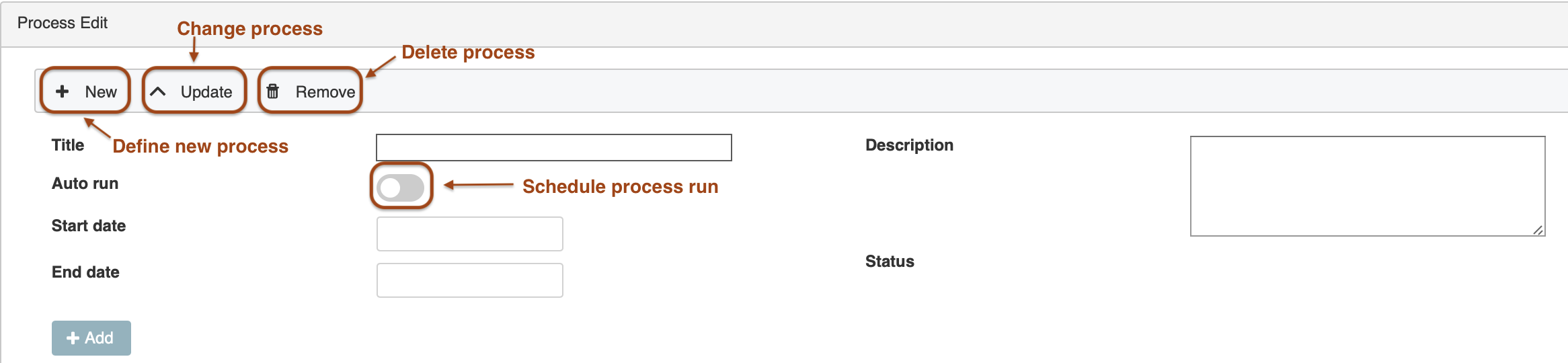Grab the Description box resize handle
Viewport: 1568px width, 363px height.
[1538, 230]
